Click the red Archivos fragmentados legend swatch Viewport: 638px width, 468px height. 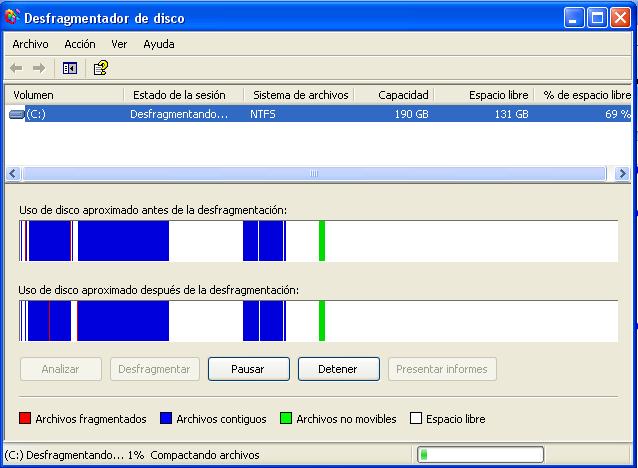pyautogui.click(x=25, y=418)
